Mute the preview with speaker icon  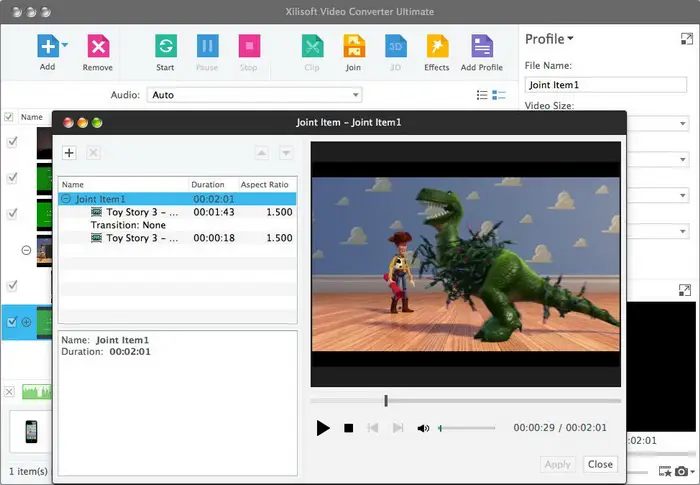tap(423, 428)
